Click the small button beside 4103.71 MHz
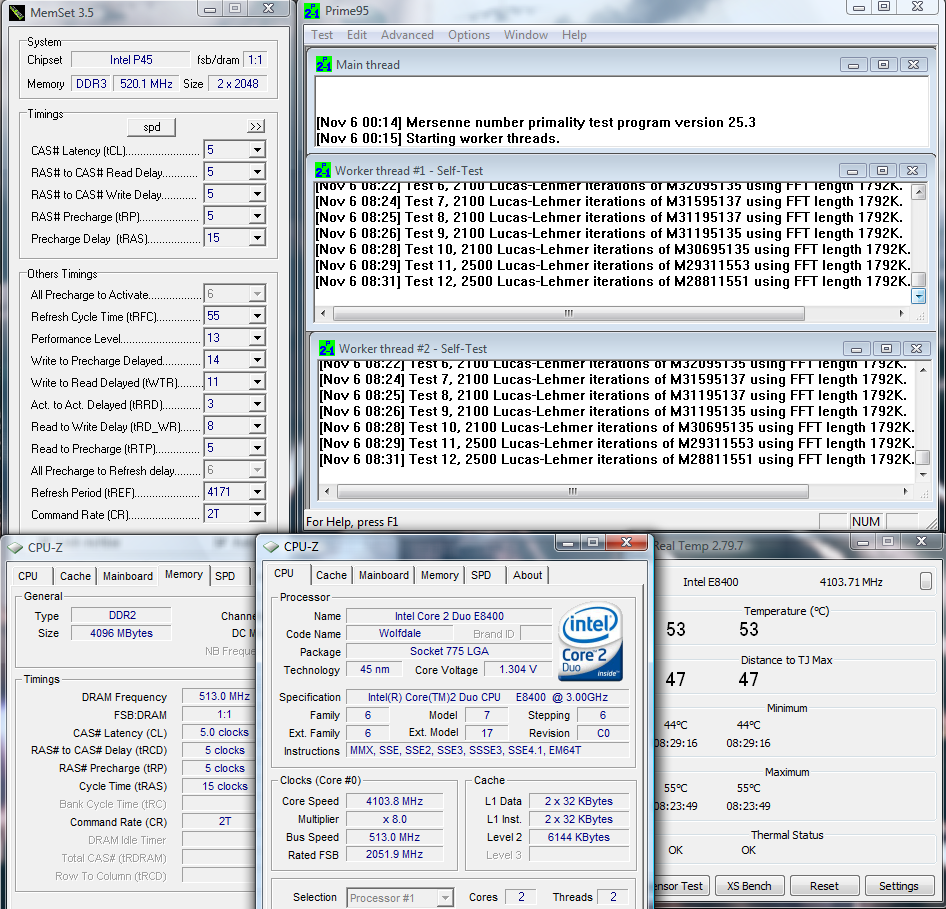946x909 pixels. tap(926, 581)
